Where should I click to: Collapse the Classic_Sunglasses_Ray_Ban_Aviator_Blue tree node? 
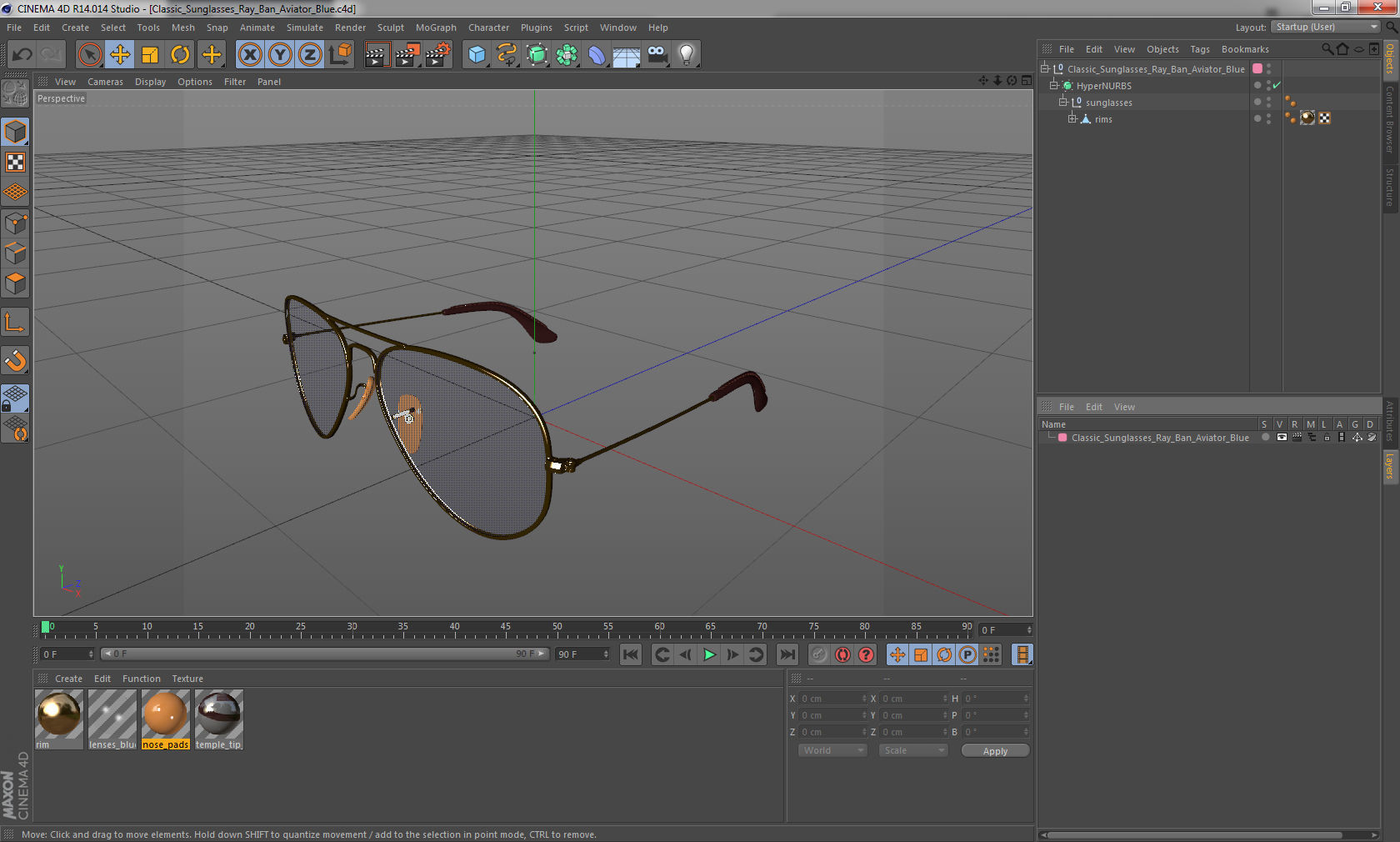pyautogui.click(x=1044, y=68)
